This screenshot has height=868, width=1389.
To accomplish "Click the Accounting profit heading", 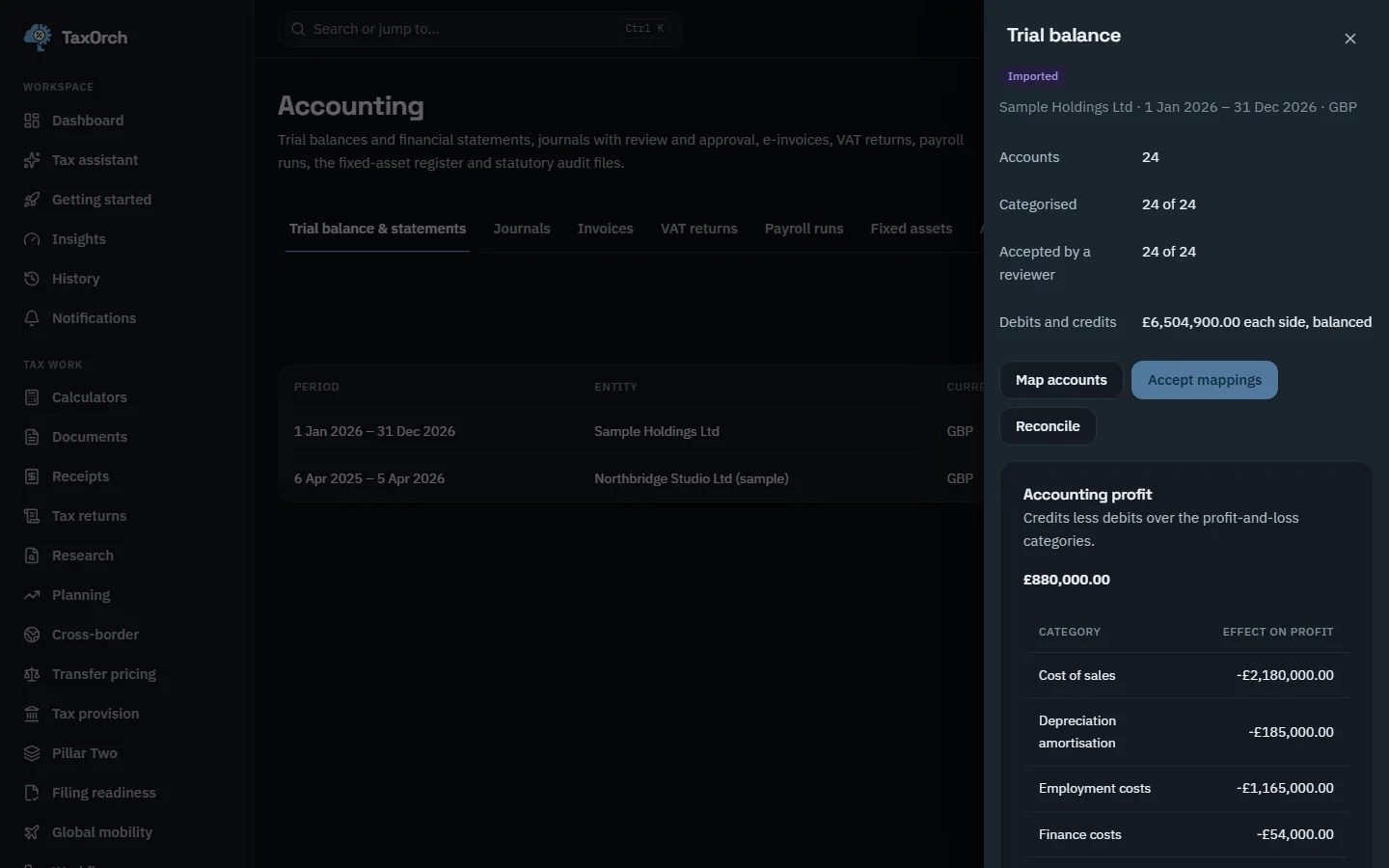I will point(1088,495).
